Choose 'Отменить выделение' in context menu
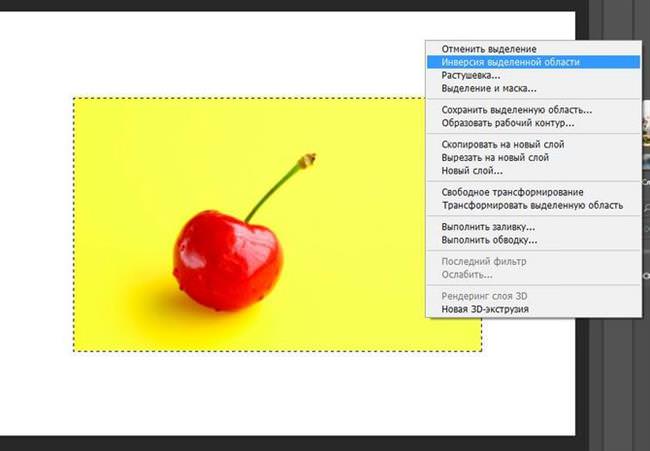The height and width of the screenshot is (451, 650). pyautogui.click(x=534, y=49)
